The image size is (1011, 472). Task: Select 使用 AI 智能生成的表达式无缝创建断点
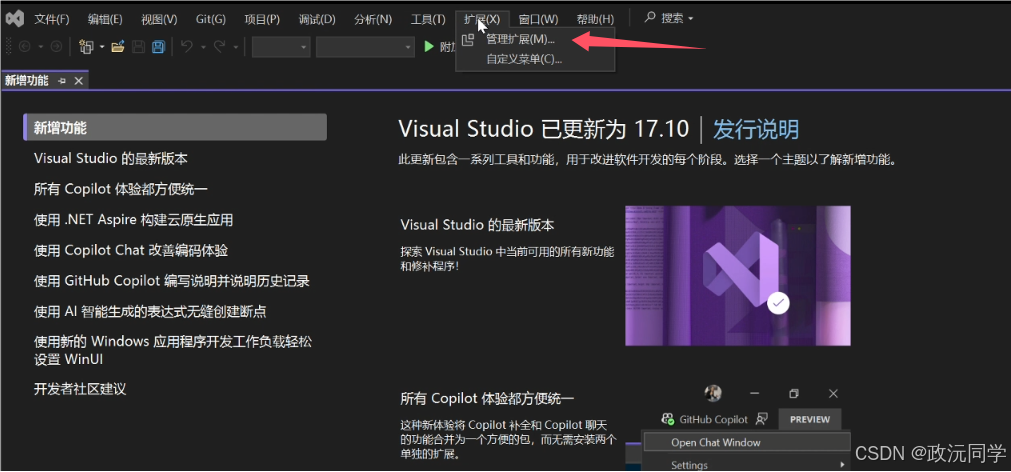click(x=150, y=312)
